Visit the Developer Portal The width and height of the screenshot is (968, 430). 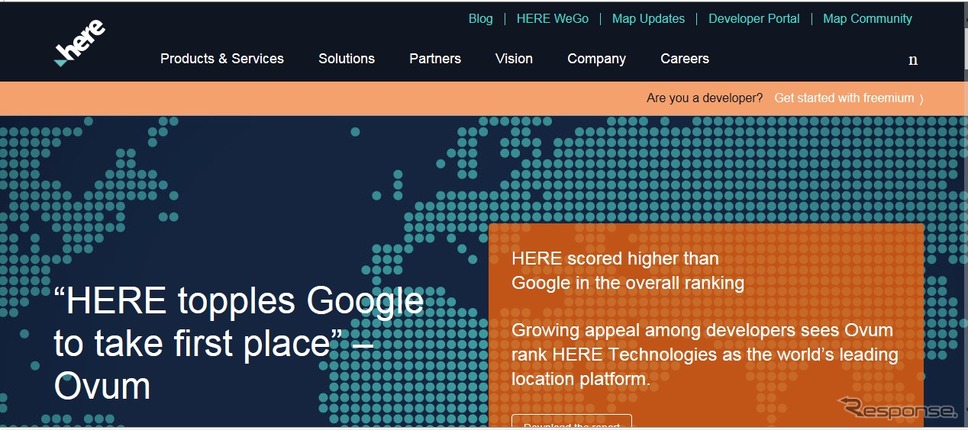click(x=754, y=19)
